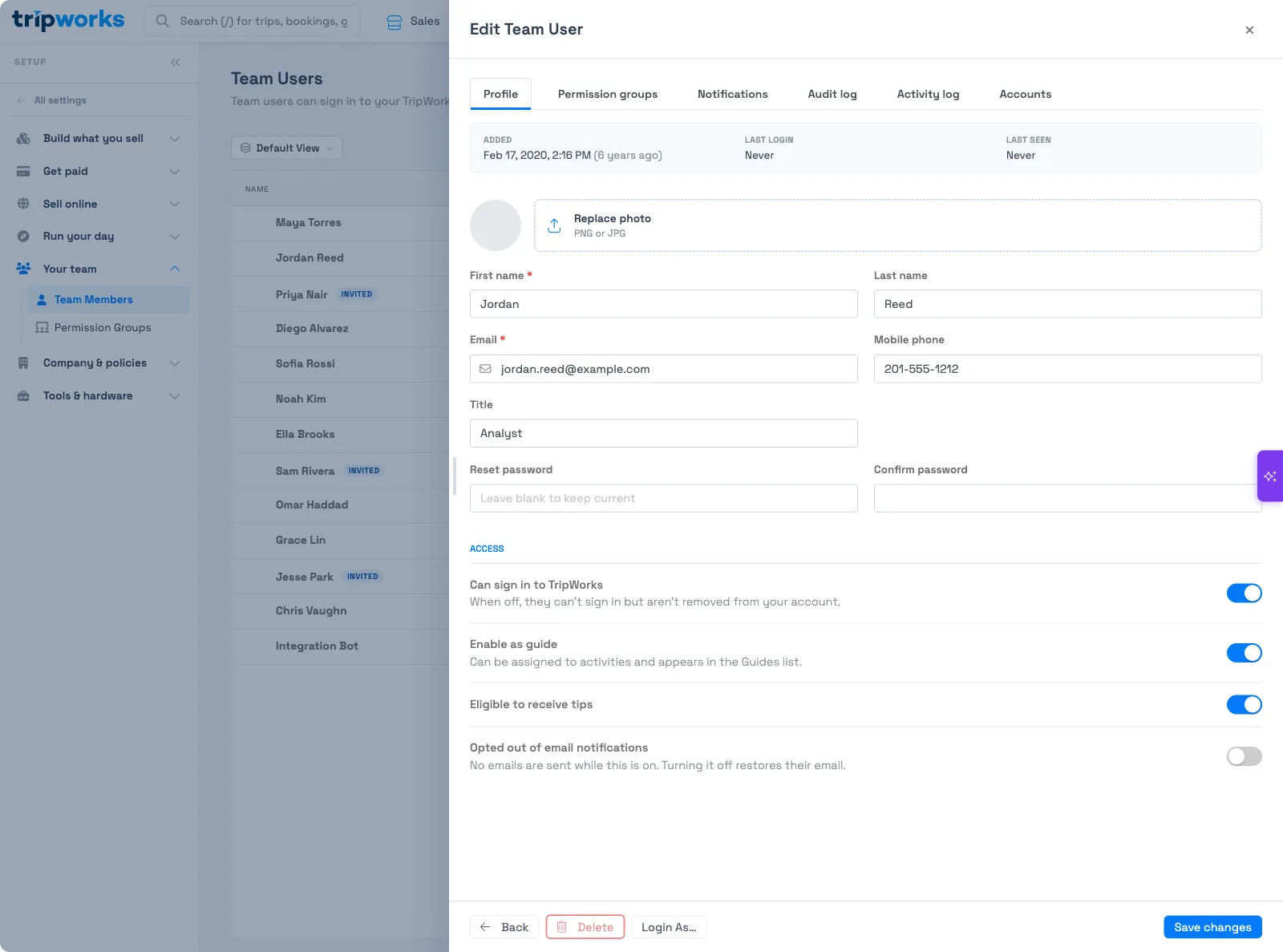The image size is (1283, 952).
Task: Click the global search box
Action: (x=253, y=21)
